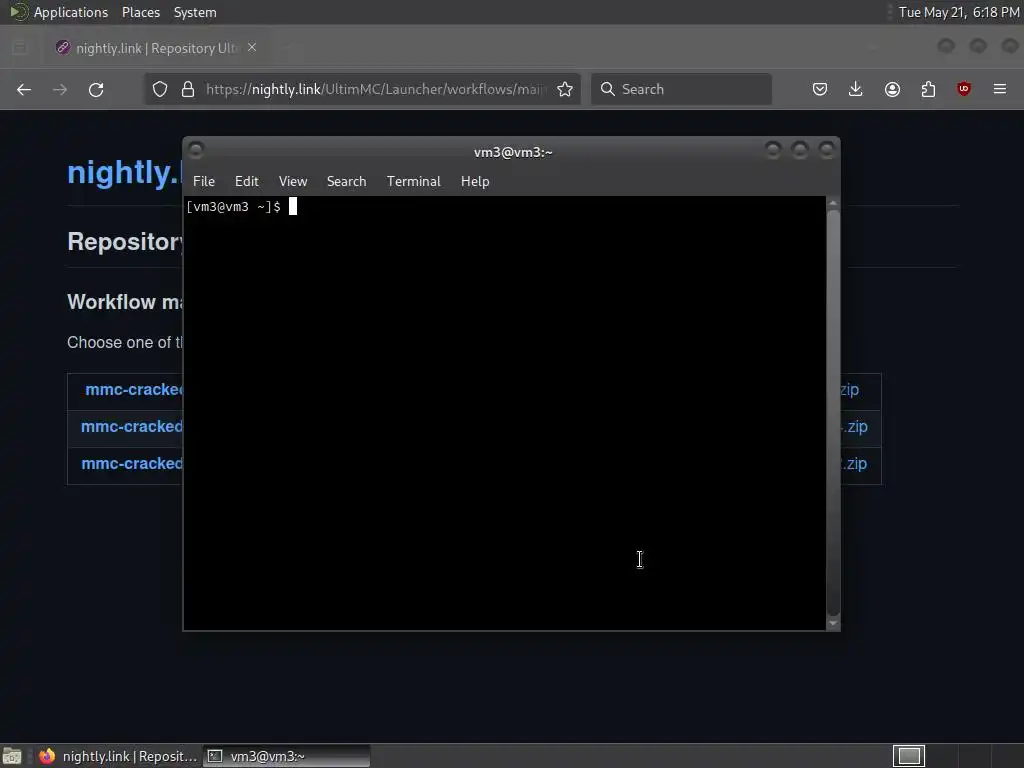This screenshot has width=1024, height=768.
Task: Open the System panel menu
Action: (195, 12)
